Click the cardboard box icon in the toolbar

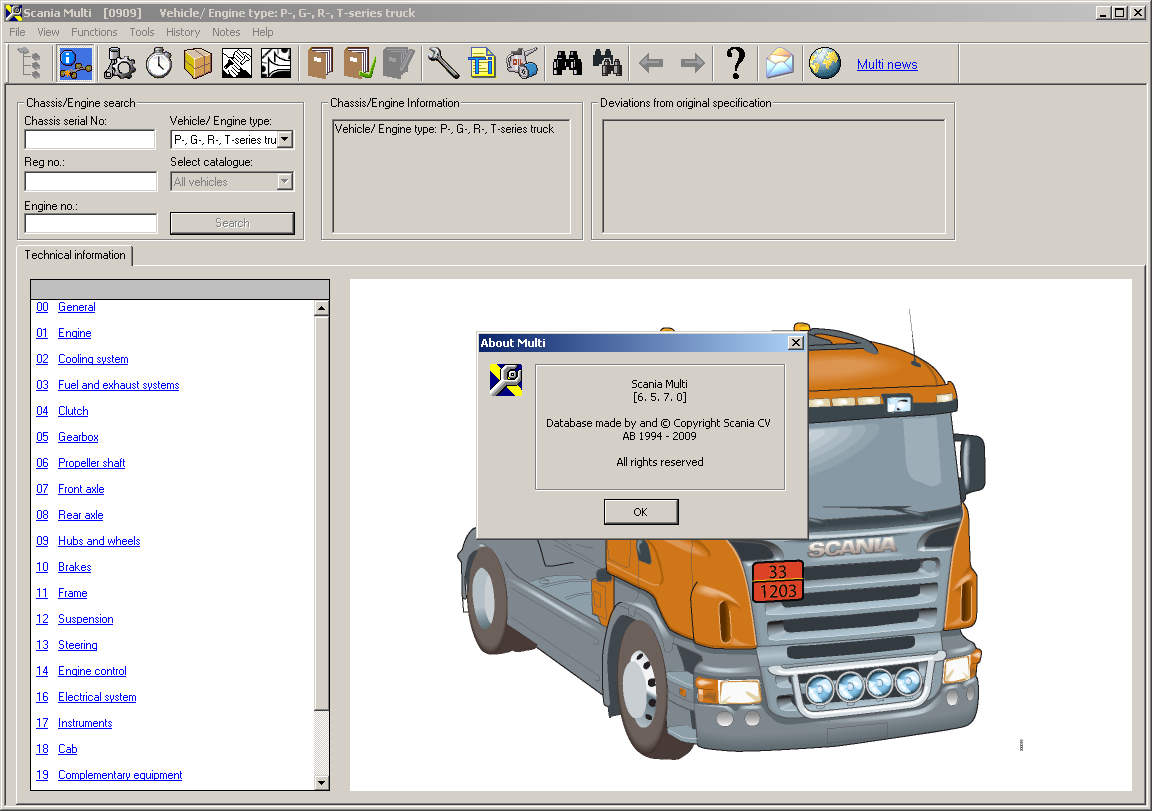click(x=198, y=64)
